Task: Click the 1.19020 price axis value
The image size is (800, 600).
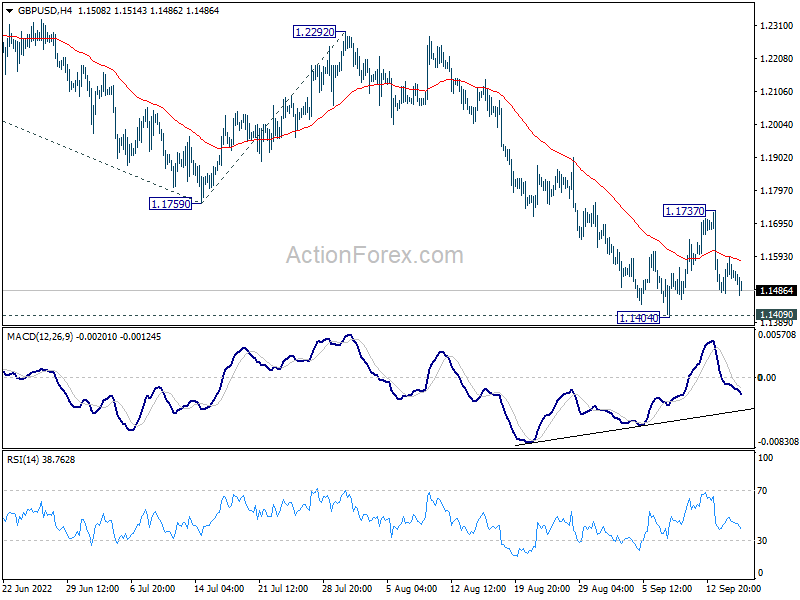Action: [x=777, y=158]
